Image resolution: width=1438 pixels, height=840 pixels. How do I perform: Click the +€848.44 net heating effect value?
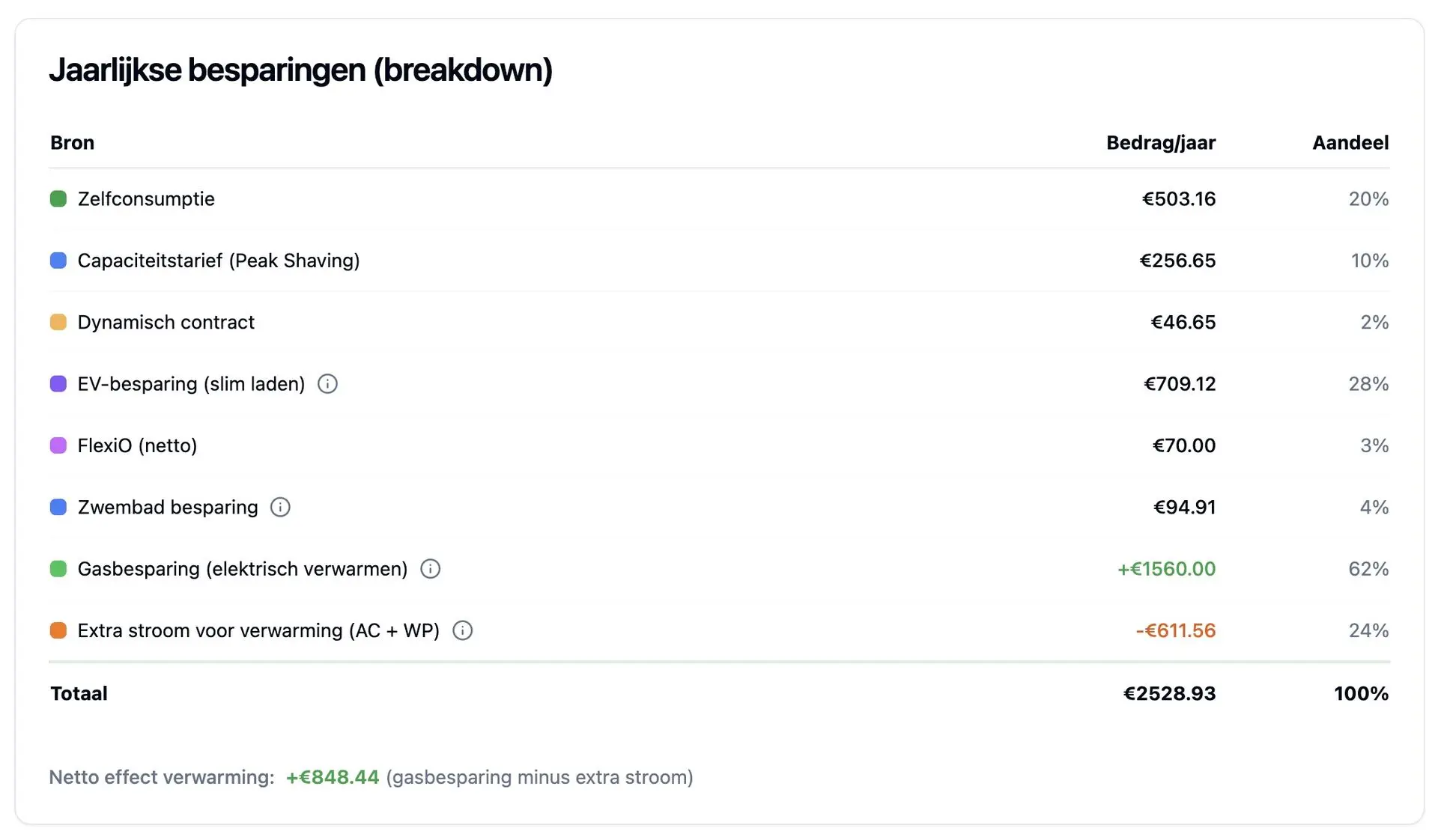pos(333,777)
